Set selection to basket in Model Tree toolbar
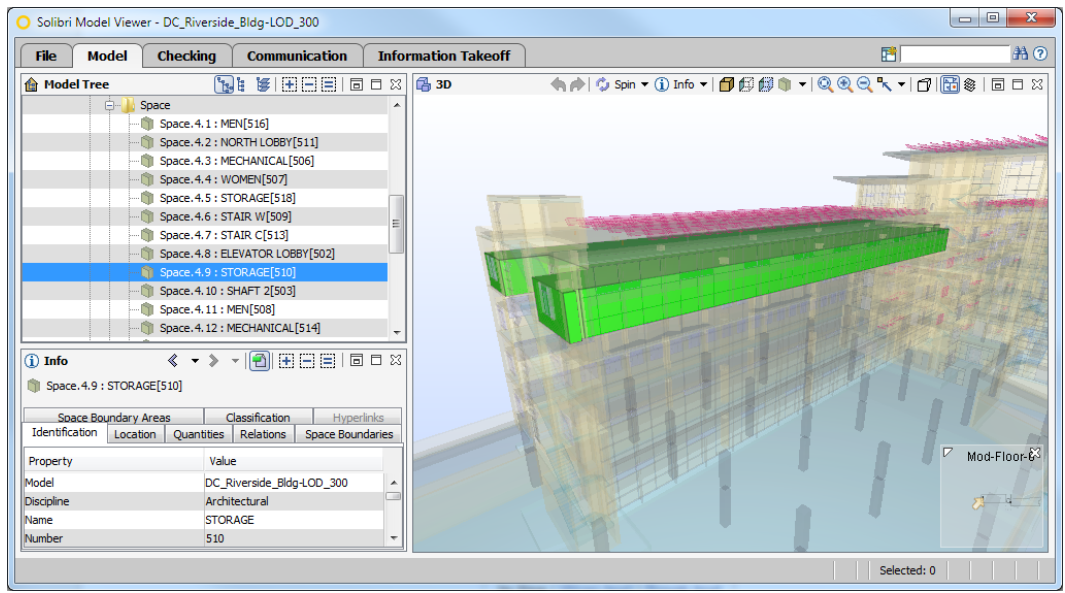The height and width of the screenshot is (593, 1065). click(329, 84)
